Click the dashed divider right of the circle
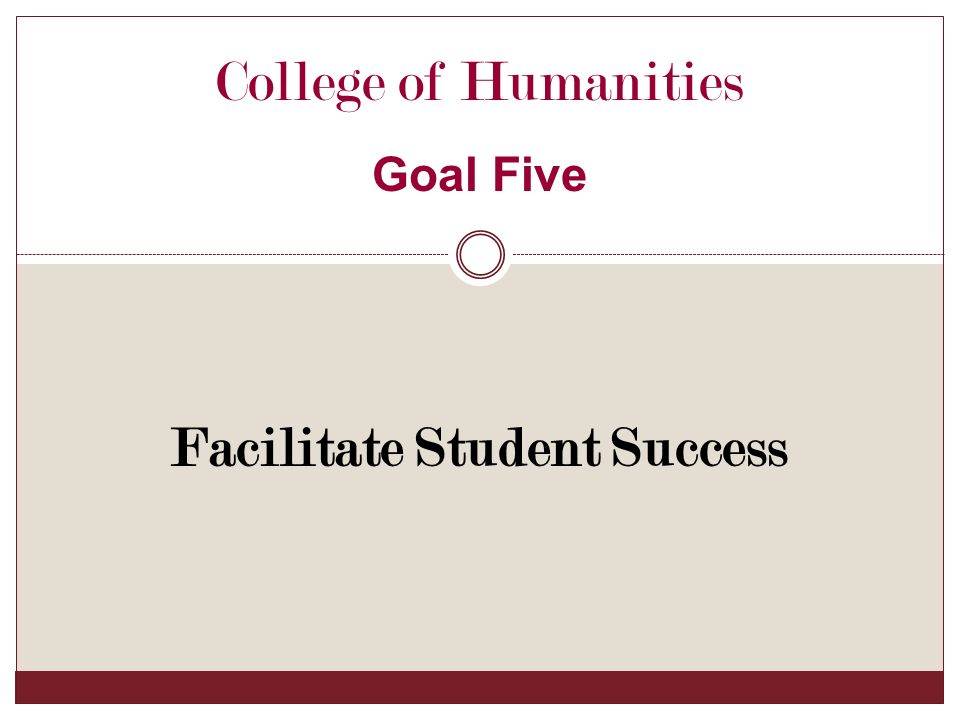This screenshot has width=960, height=720. 728,254
